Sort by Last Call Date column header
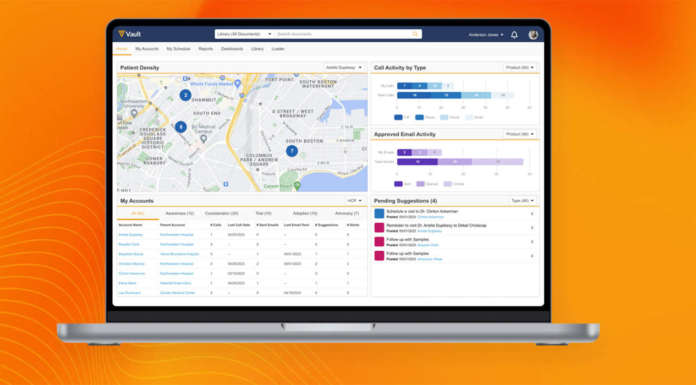Viewport: 696px width, 385px height. pos(239,225)
